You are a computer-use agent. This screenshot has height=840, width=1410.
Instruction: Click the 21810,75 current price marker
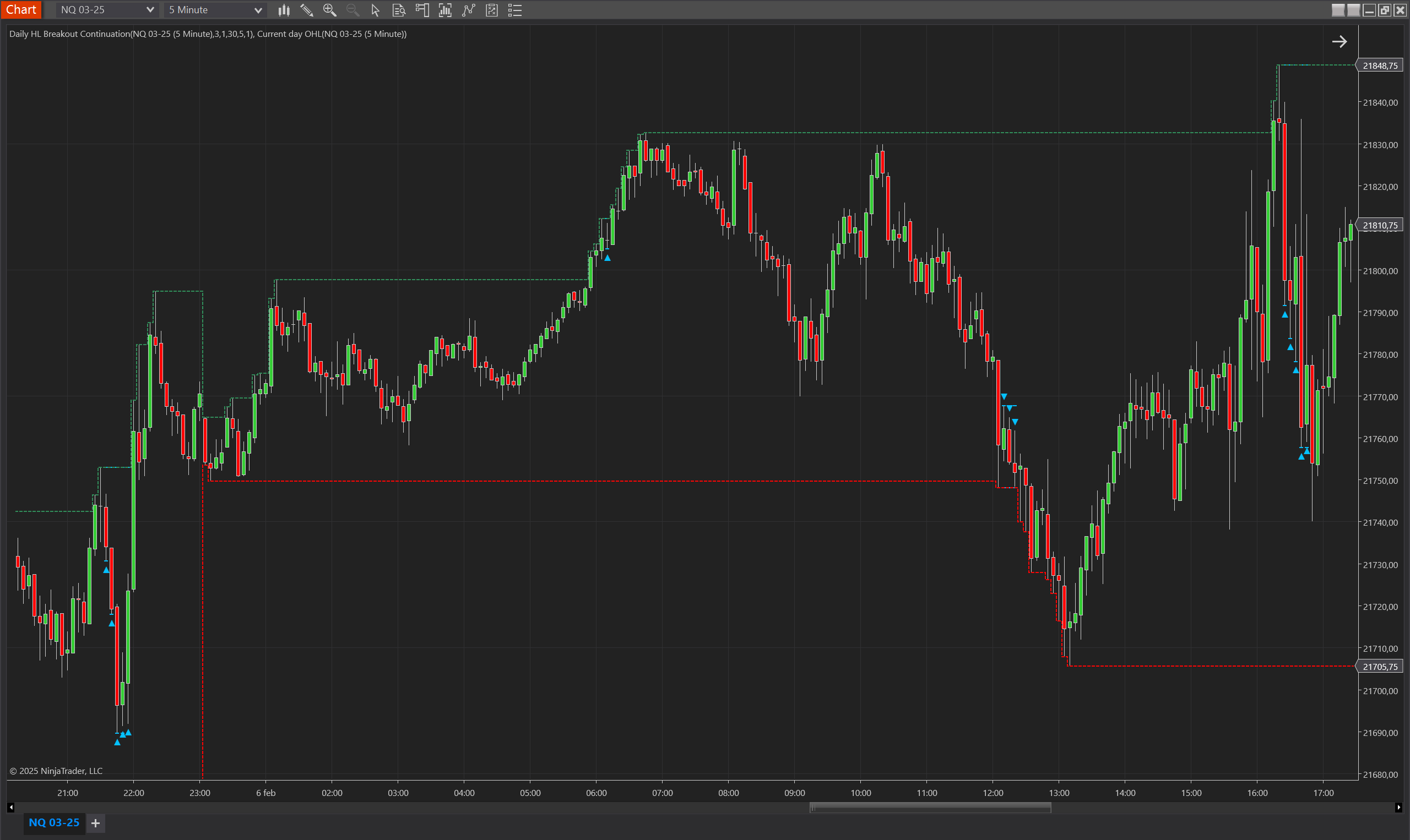coord(1379,225)
